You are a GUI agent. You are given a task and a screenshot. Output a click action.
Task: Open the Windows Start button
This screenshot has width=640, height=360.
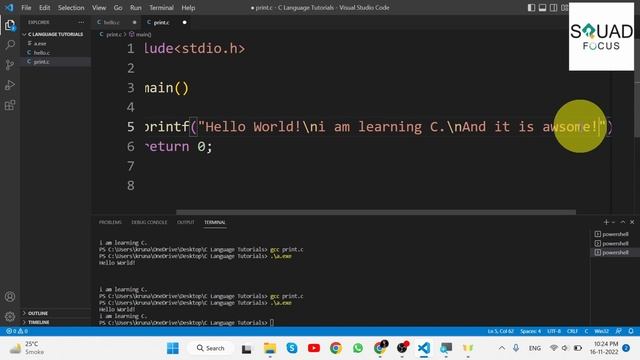pyautogui.click(x=173, y=348)
